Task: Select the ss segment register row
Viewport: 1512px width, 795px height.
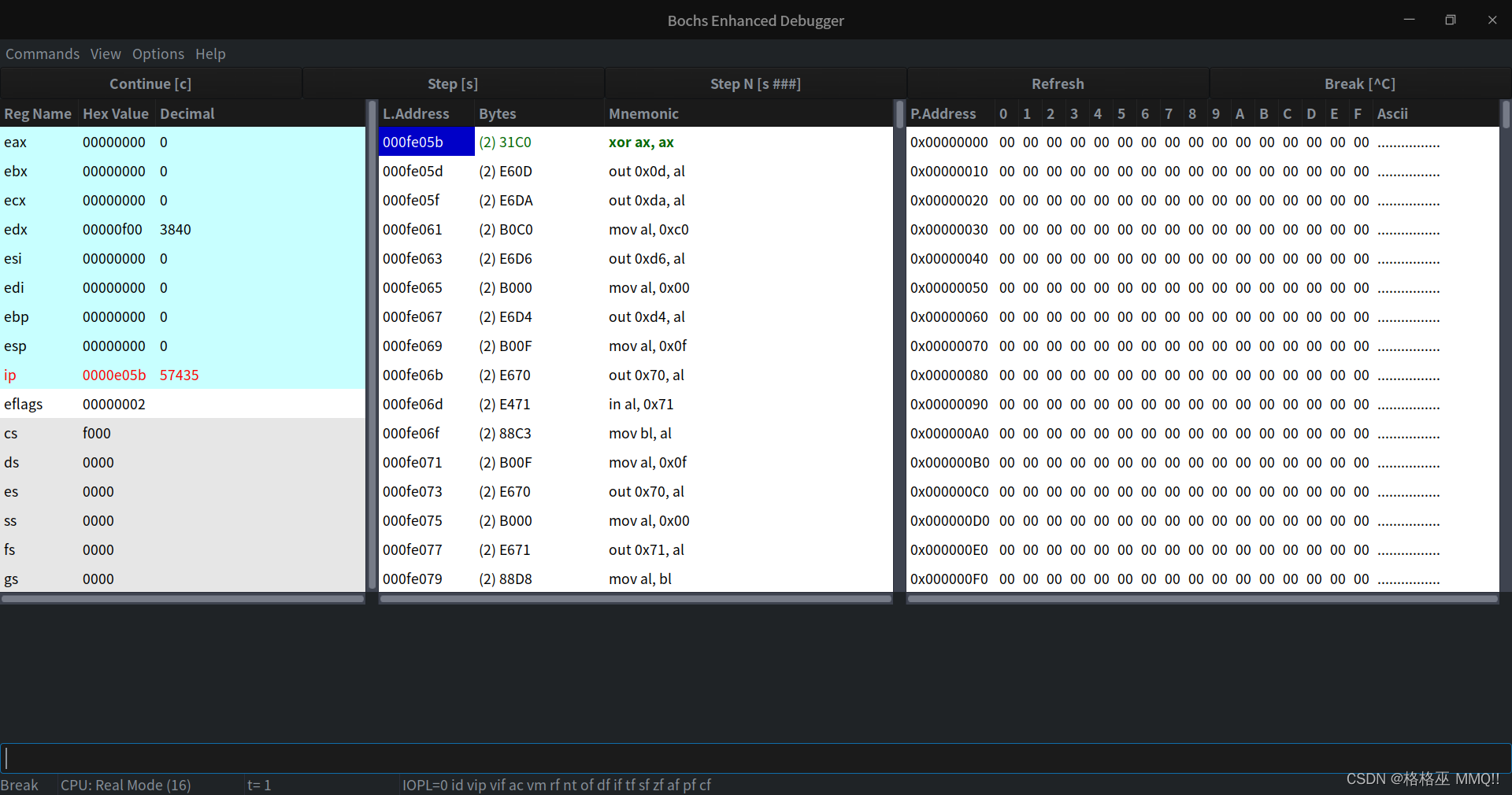Action: [x=183, y=520]
